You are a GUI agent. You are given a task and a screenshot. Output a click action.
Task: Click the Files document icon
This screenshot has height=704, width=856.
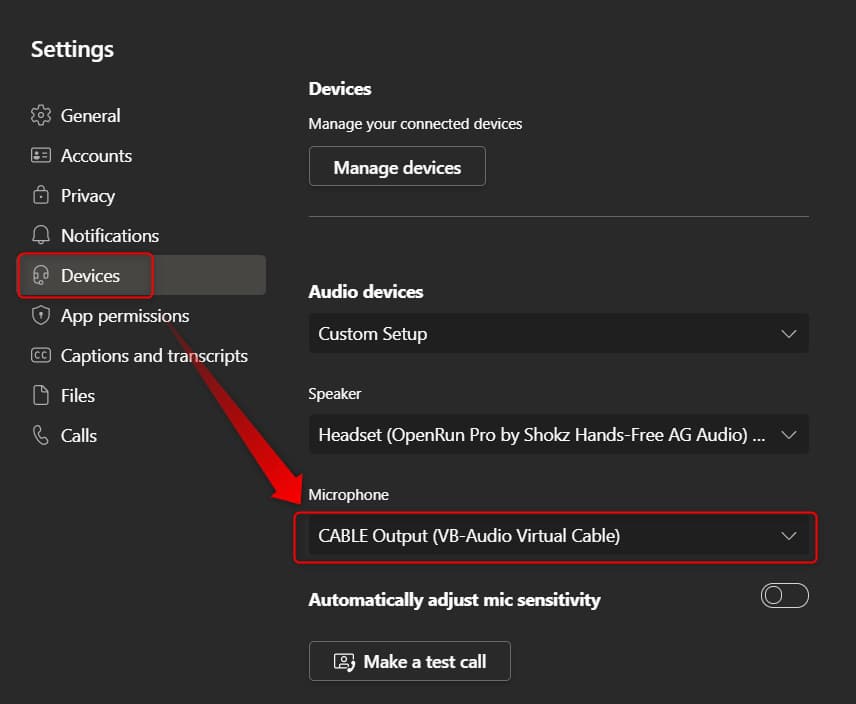click(x=41, y=395)
